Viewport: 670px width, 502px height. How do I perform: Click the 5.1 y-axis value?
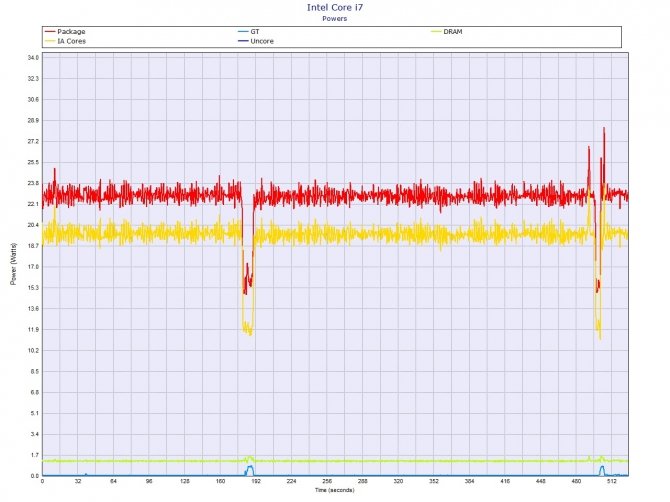point(34,414)
